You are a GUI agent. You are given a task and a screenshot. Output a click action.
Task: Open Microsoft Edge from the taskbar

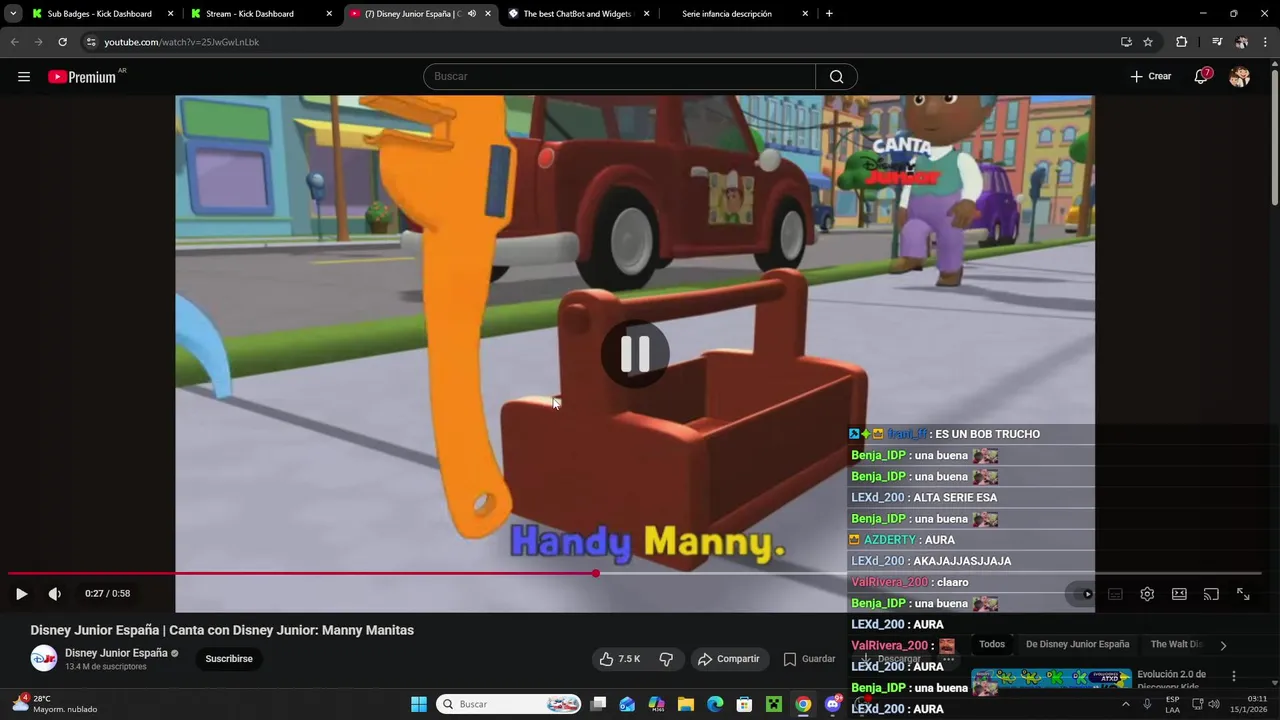click(x=715, y=704)
